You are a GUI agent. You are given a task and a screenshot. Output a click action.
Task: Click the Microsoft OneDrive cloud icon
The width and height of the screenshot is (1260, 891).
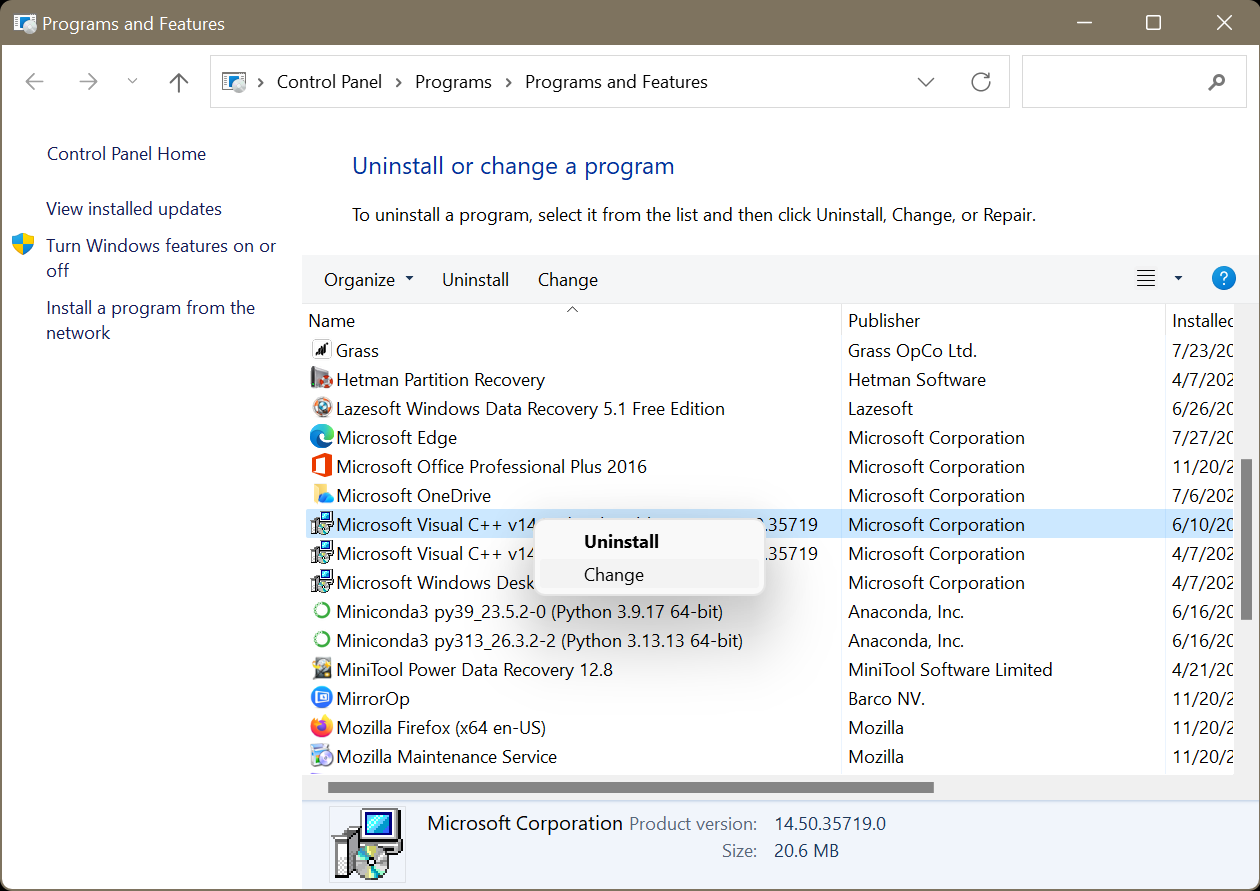click(x=322, y=495)
